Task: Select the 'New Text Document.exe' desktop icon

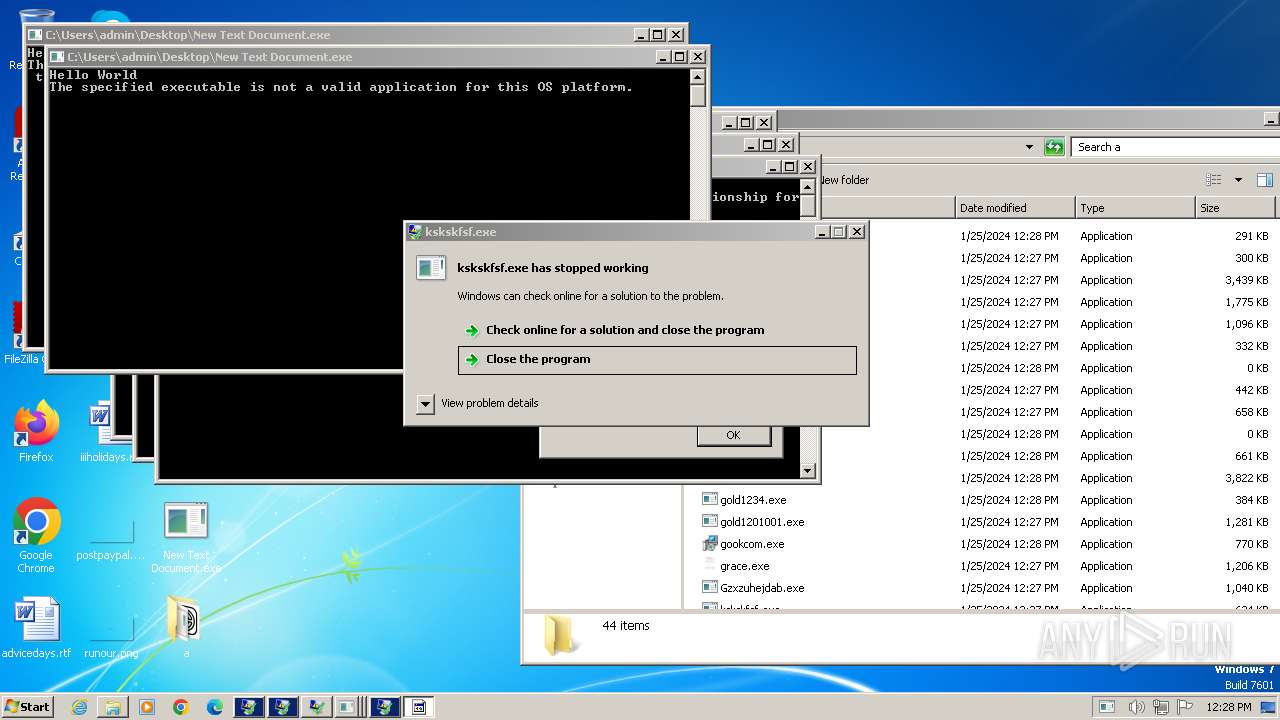Action: [186, 537]
